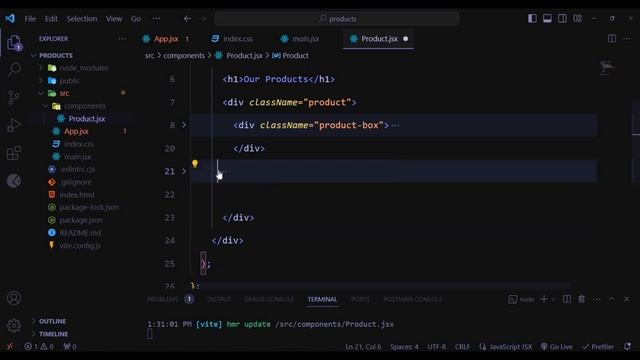Click the products command center search box

(337, 19)
